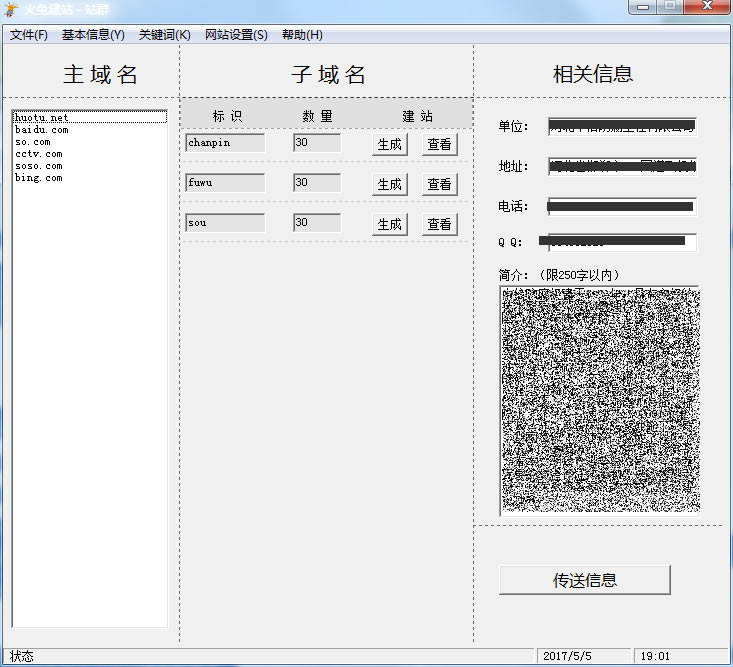Click 生成 button for fuwu row
Image resolution: width=733 pixels, height=667 pixels.
point(389,184)
